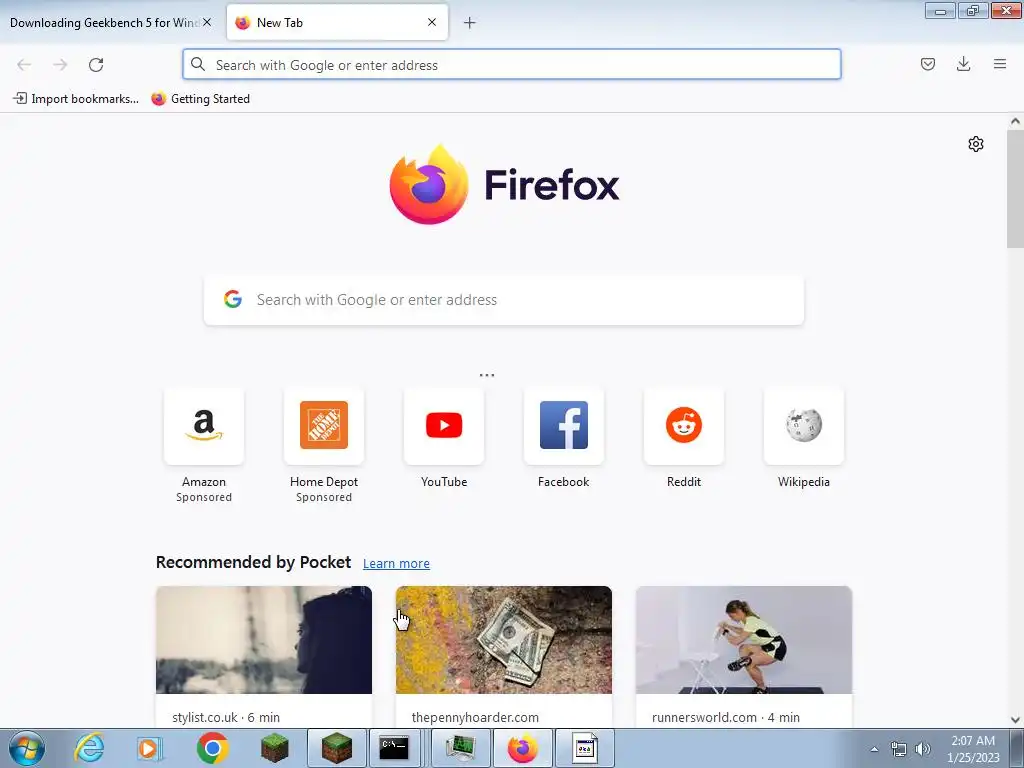1024x768 pixels.
Task: Open the first Minecraft grass block icon
Action: pyautogui.click(x=274, y=748)
